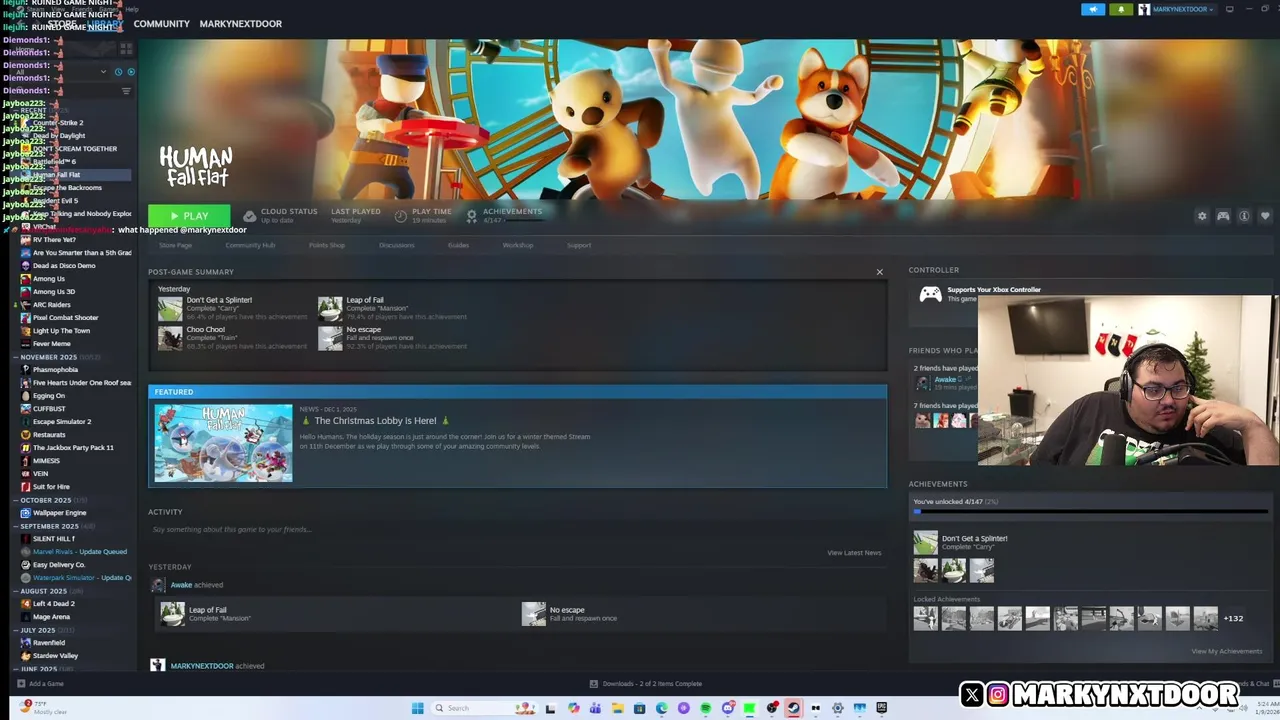Viewport: 1280px width, 720px height.
Task: Click the Leap of Fail summary achievement icon
Action: pyautogui.click(x=330, y=309)
